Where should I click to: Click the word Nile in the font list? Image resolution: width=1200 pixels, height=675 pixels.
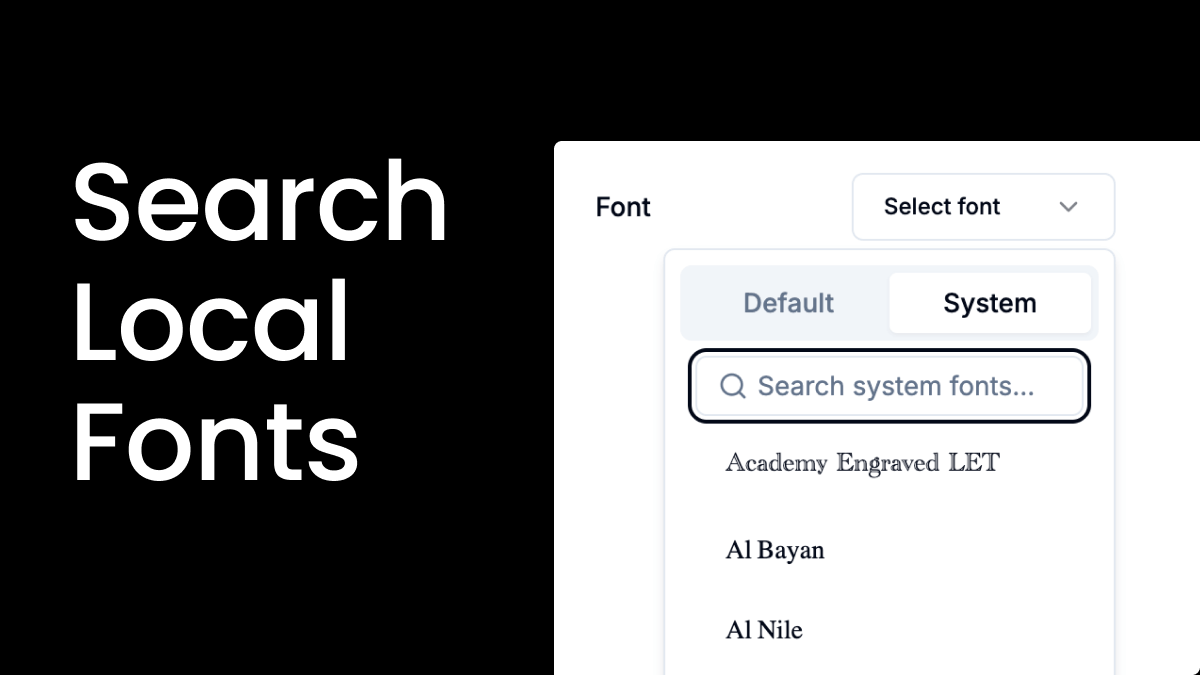(x=779, y=630)
